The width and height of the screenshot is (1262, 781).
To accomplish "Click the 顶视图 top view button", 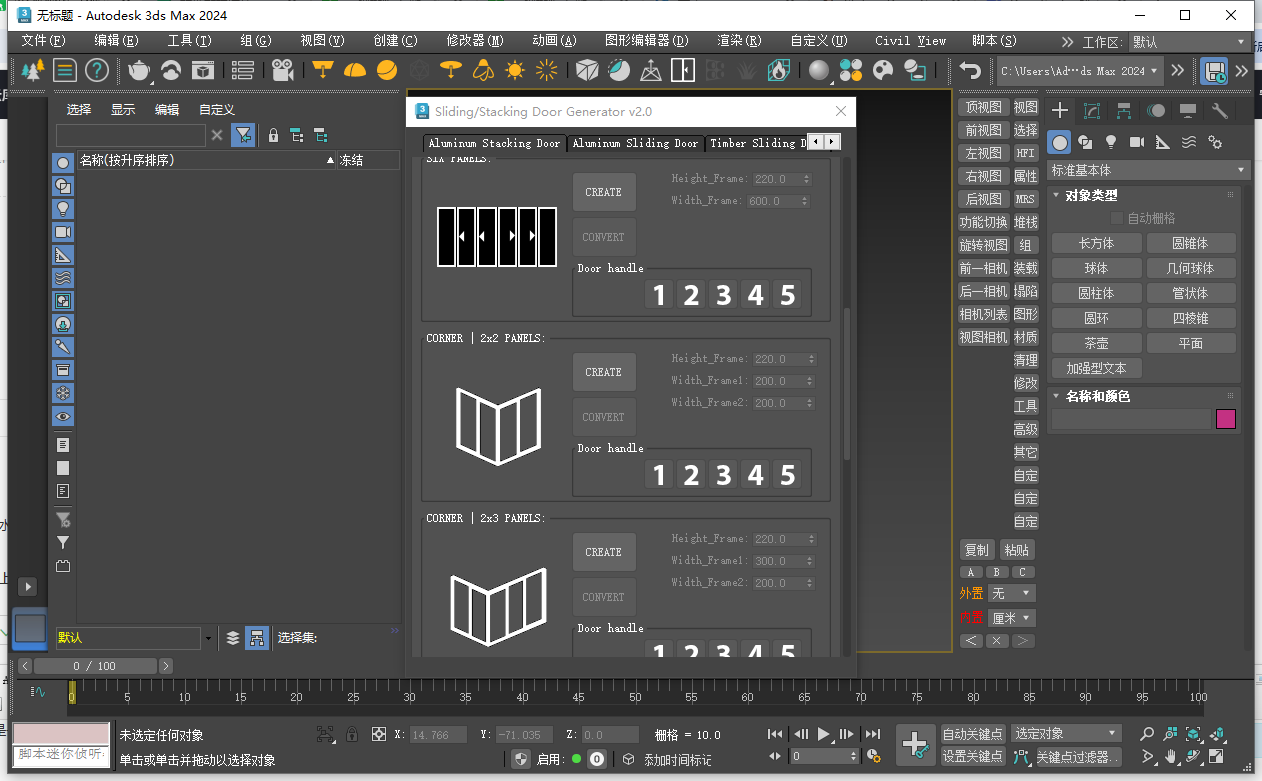I will pos(983,107).
